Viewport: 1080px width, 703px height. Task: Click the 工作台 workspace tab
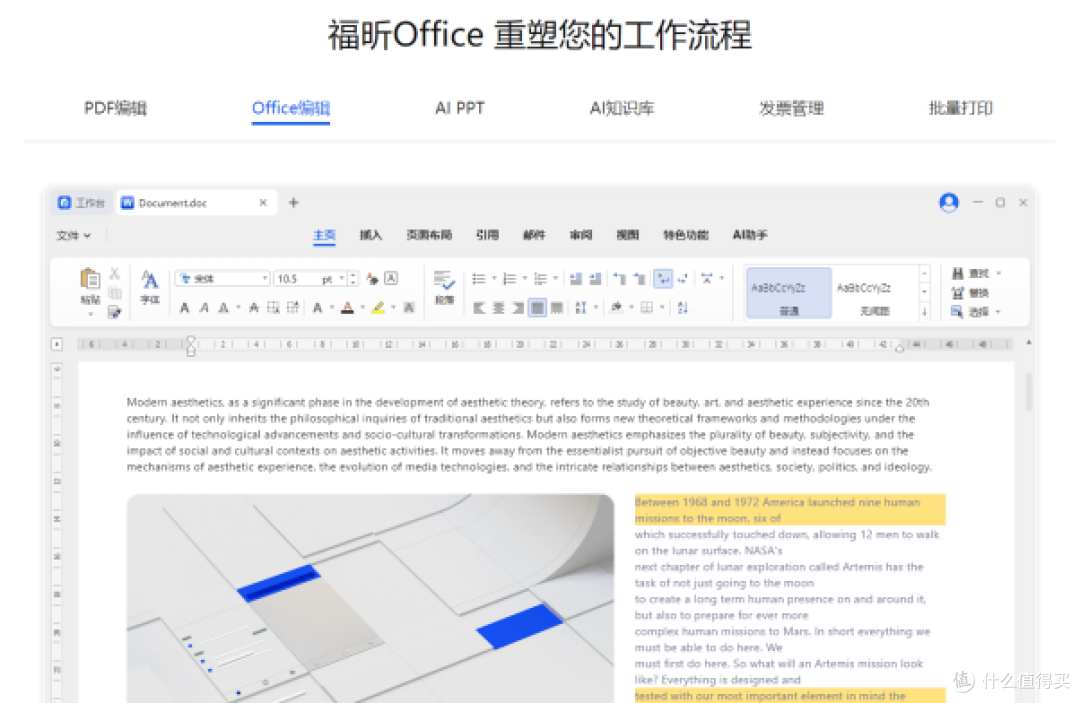(81, 202)
